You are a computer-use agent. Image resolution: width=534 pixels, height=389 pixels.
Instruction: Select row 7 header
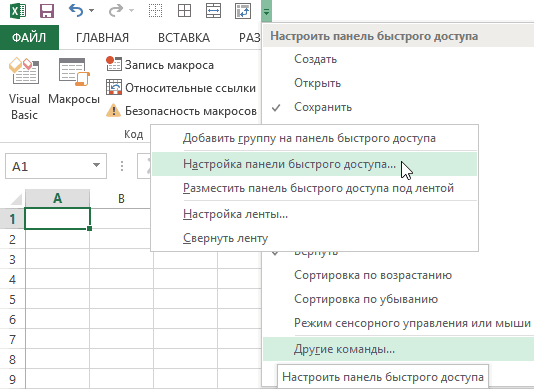coord(12,339)
